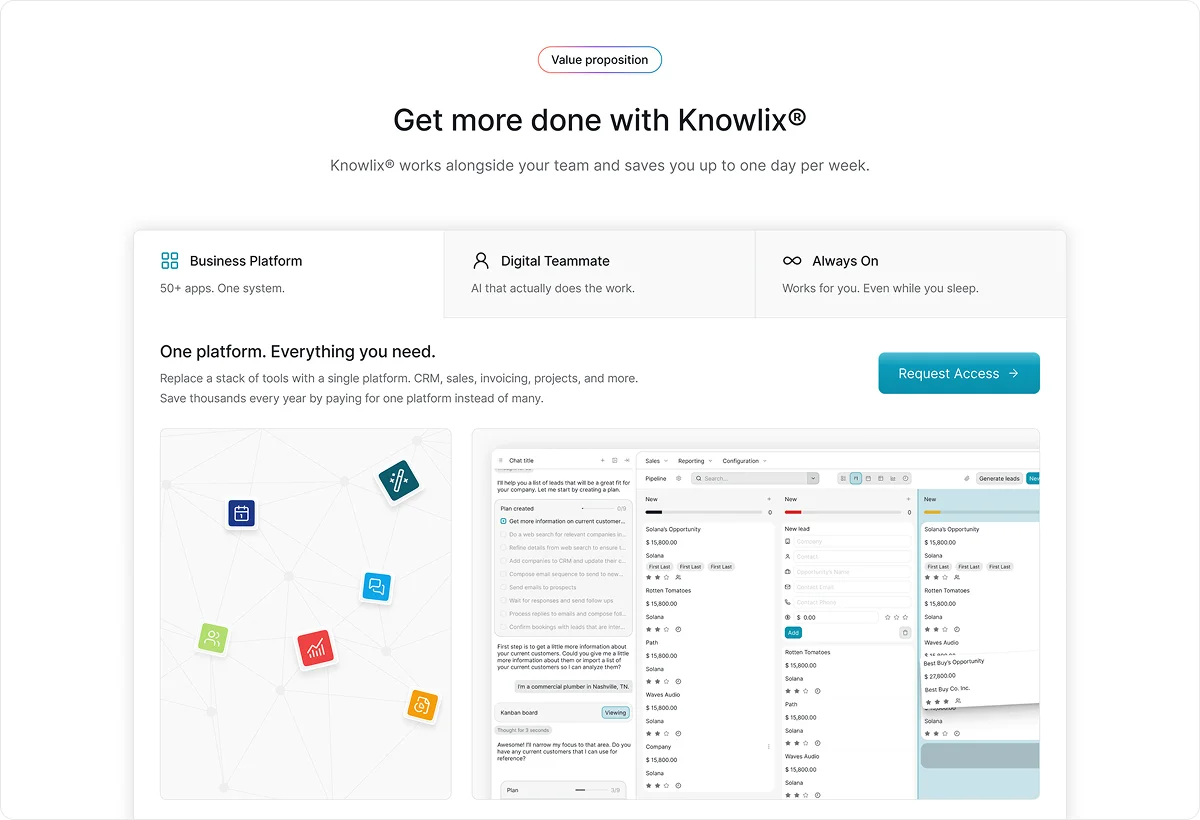Click the bar chart view icon
Image resolution: width=1200 pixels, height=820 pixels.
[893, 478]
